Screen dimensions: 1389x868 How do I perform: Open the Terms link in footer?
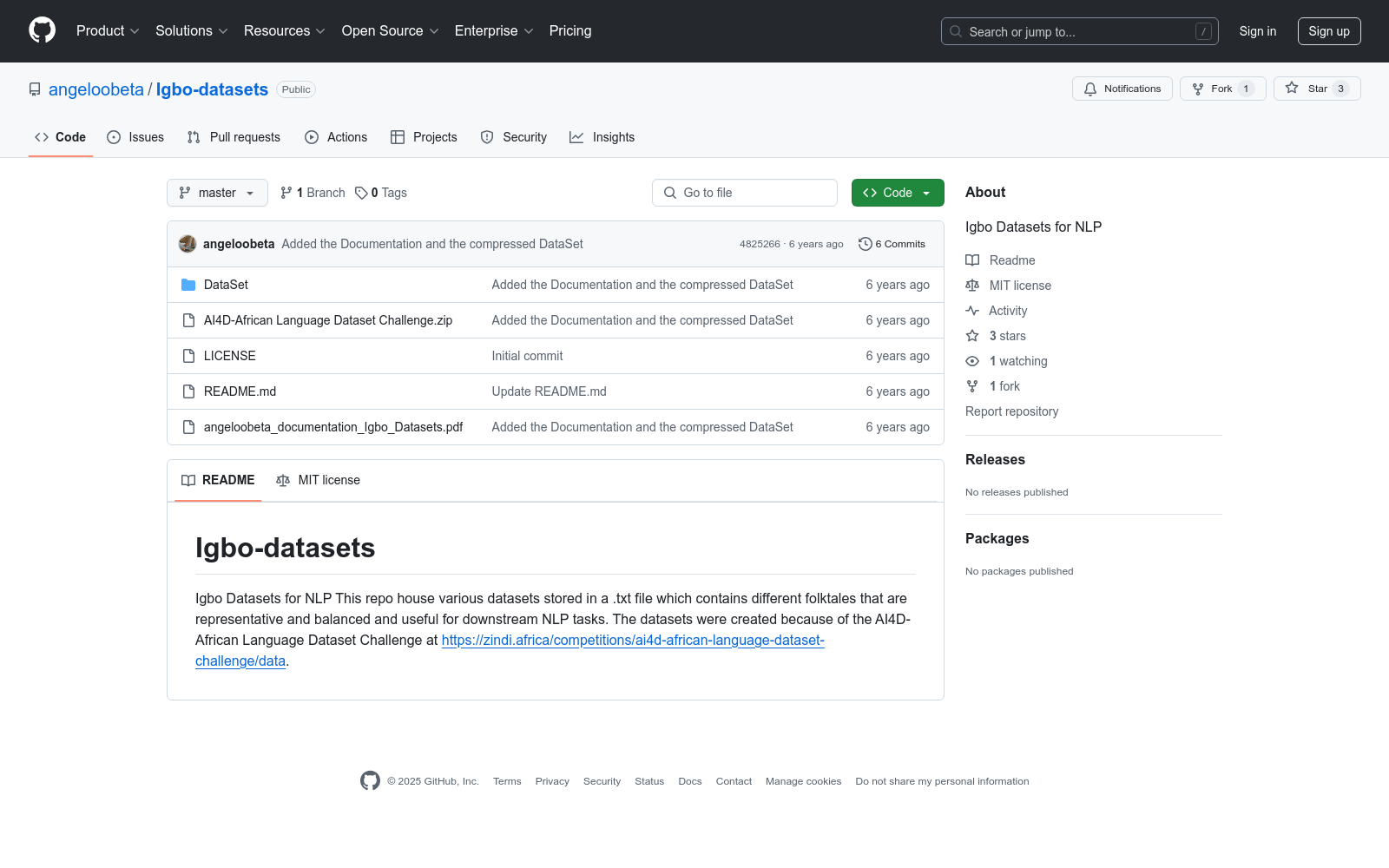[x=507, y=781]
